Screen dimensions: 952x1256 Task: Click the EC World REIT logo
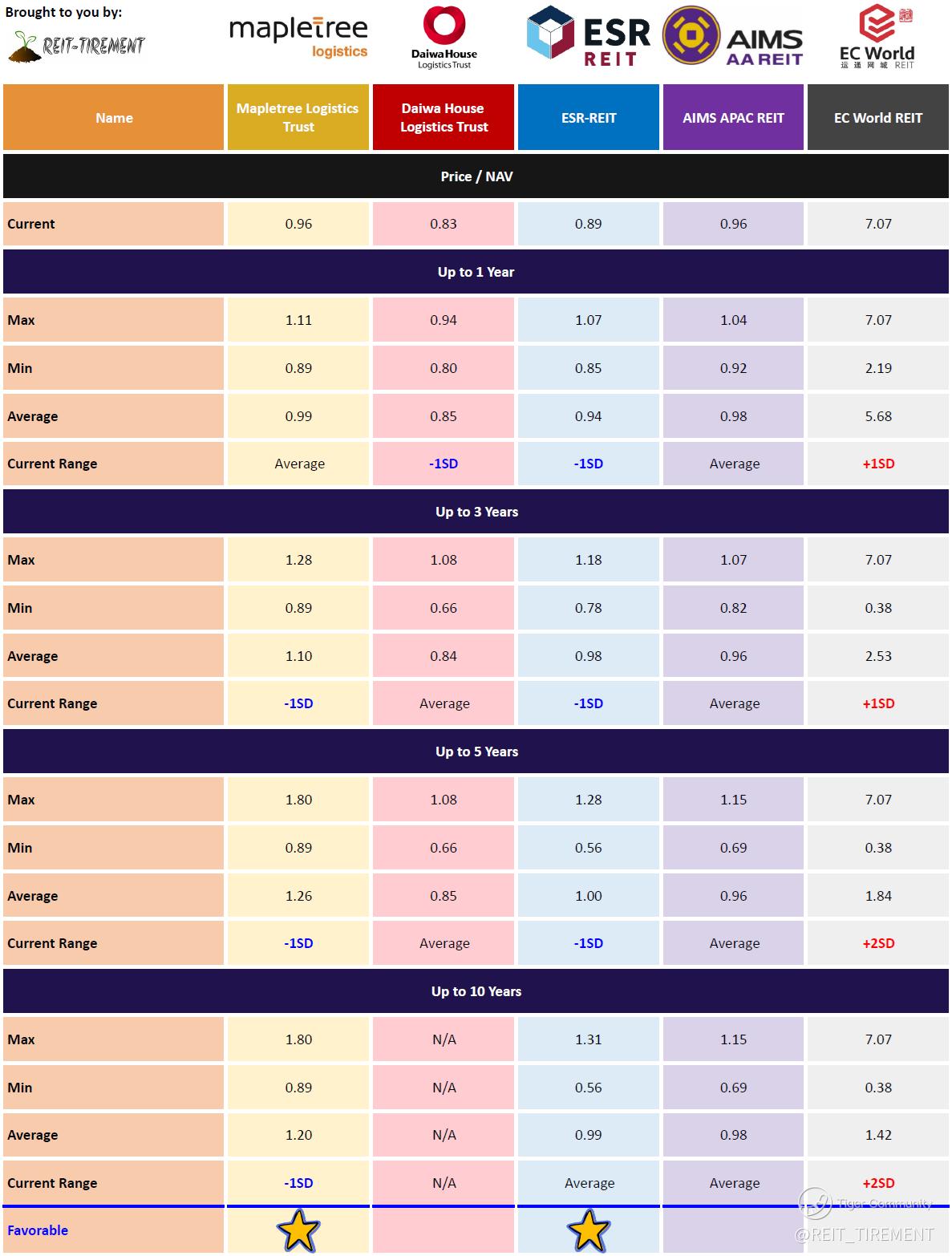pos(877,36)
